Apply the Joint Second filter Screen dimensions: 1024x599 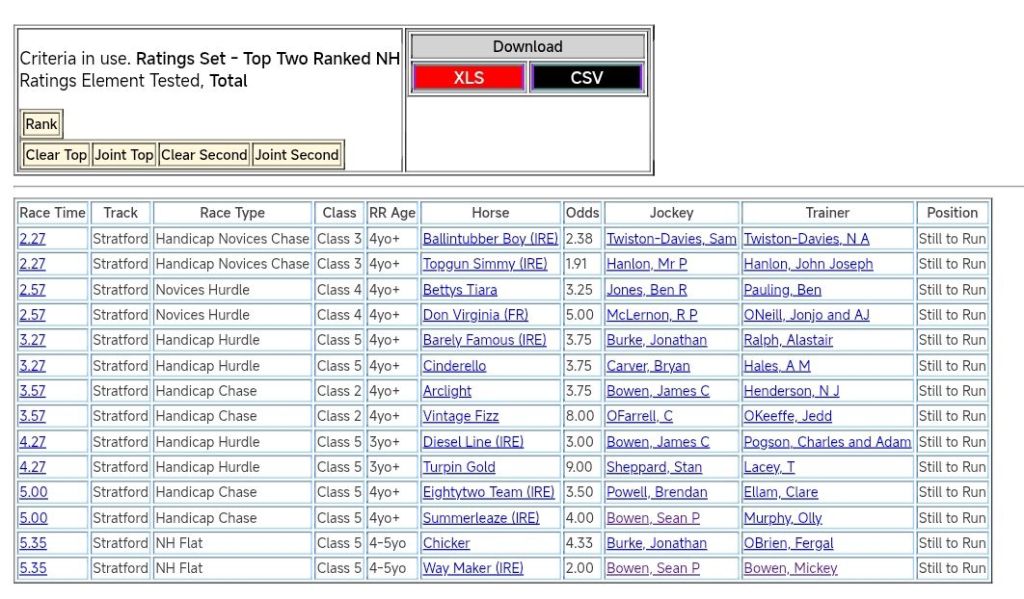pos(297,155)
